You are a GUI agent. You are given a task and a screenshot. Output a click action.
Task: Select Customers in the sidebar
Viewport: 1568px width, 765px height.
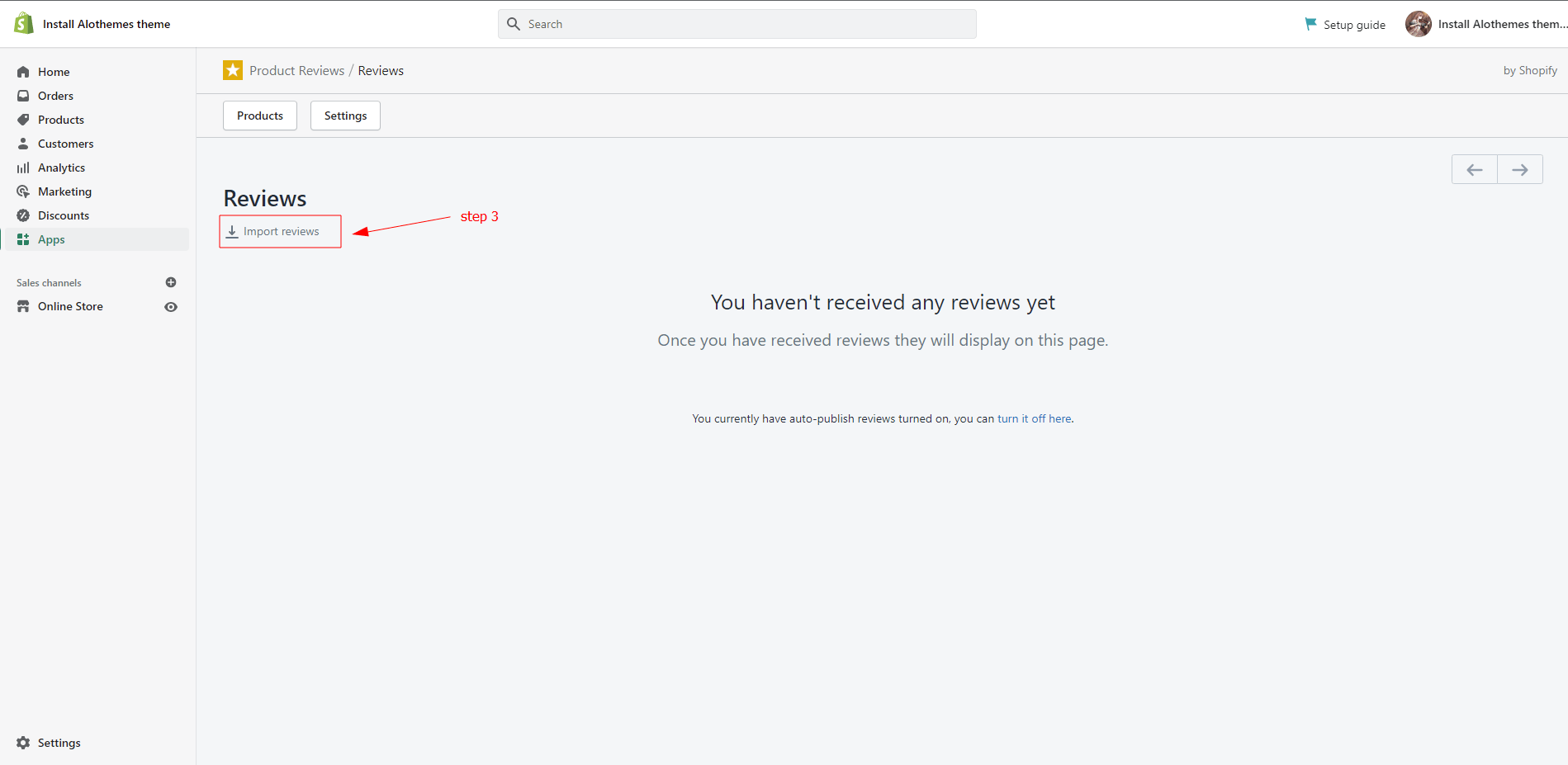[65, 144]
